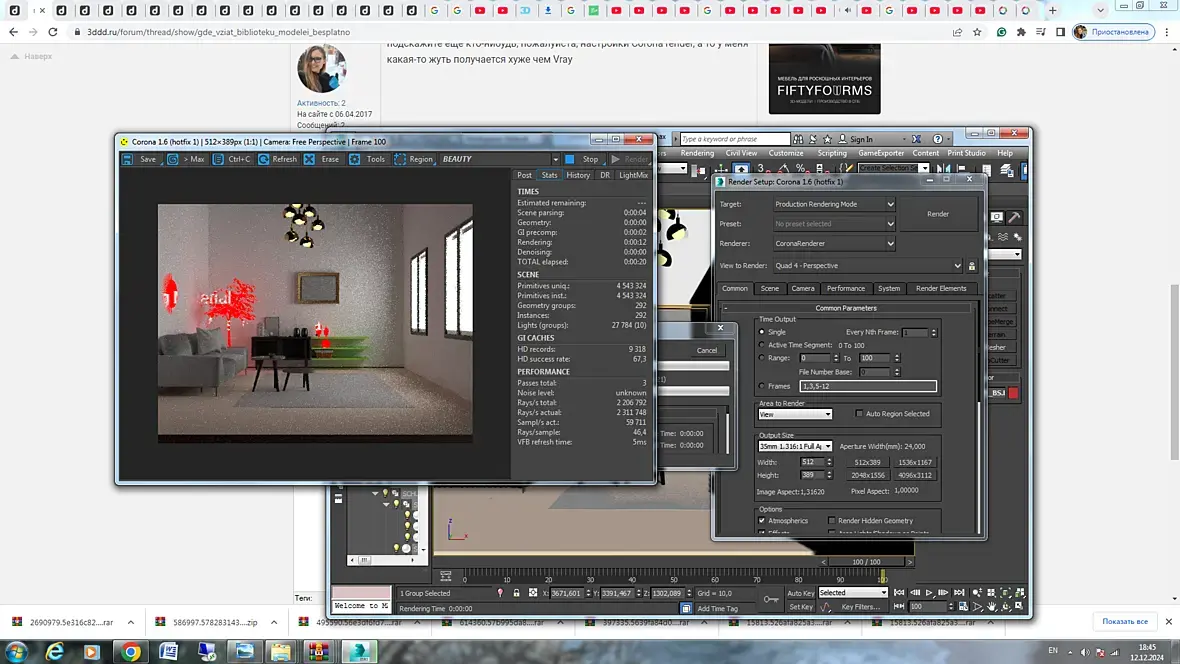1180x664 pixels.
Task: Open Renderer dropdown showing CoronaRenderer
Action: [835, 243]
